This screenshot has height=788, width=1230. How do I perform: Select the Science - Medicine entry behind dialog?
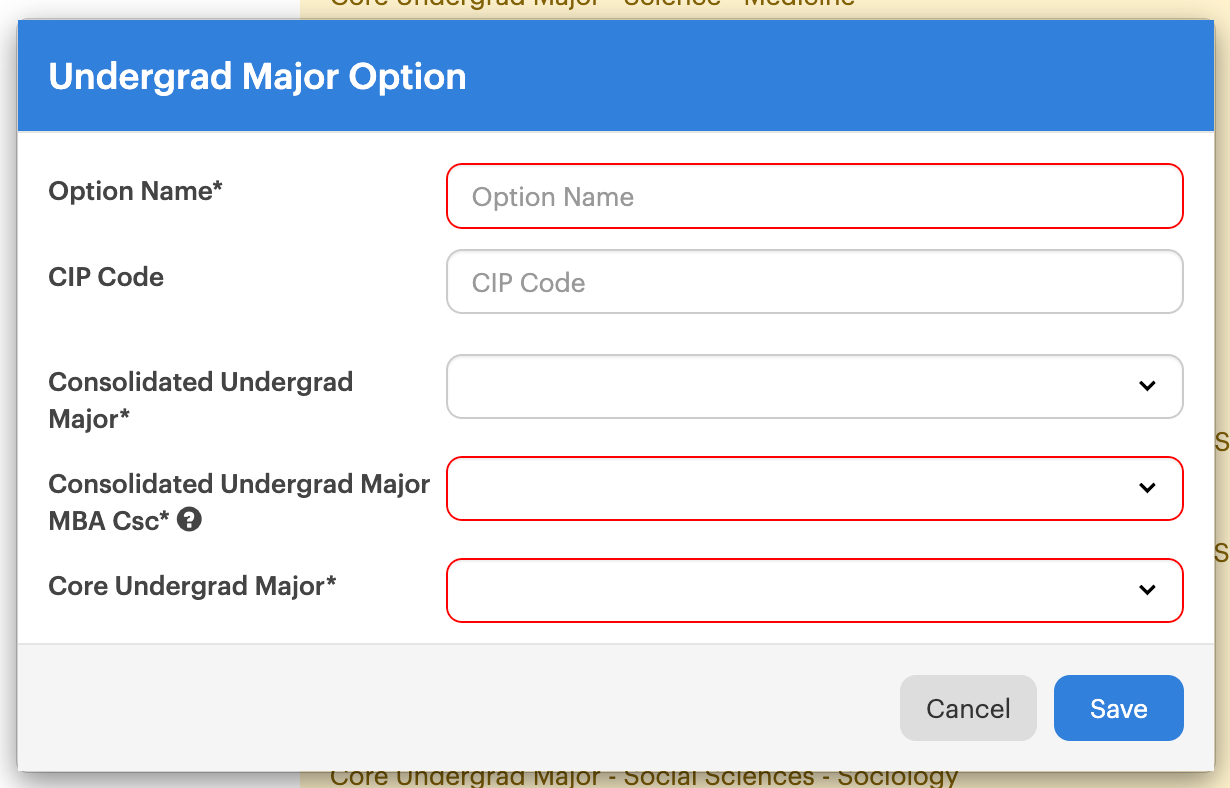tap(592, 4)
